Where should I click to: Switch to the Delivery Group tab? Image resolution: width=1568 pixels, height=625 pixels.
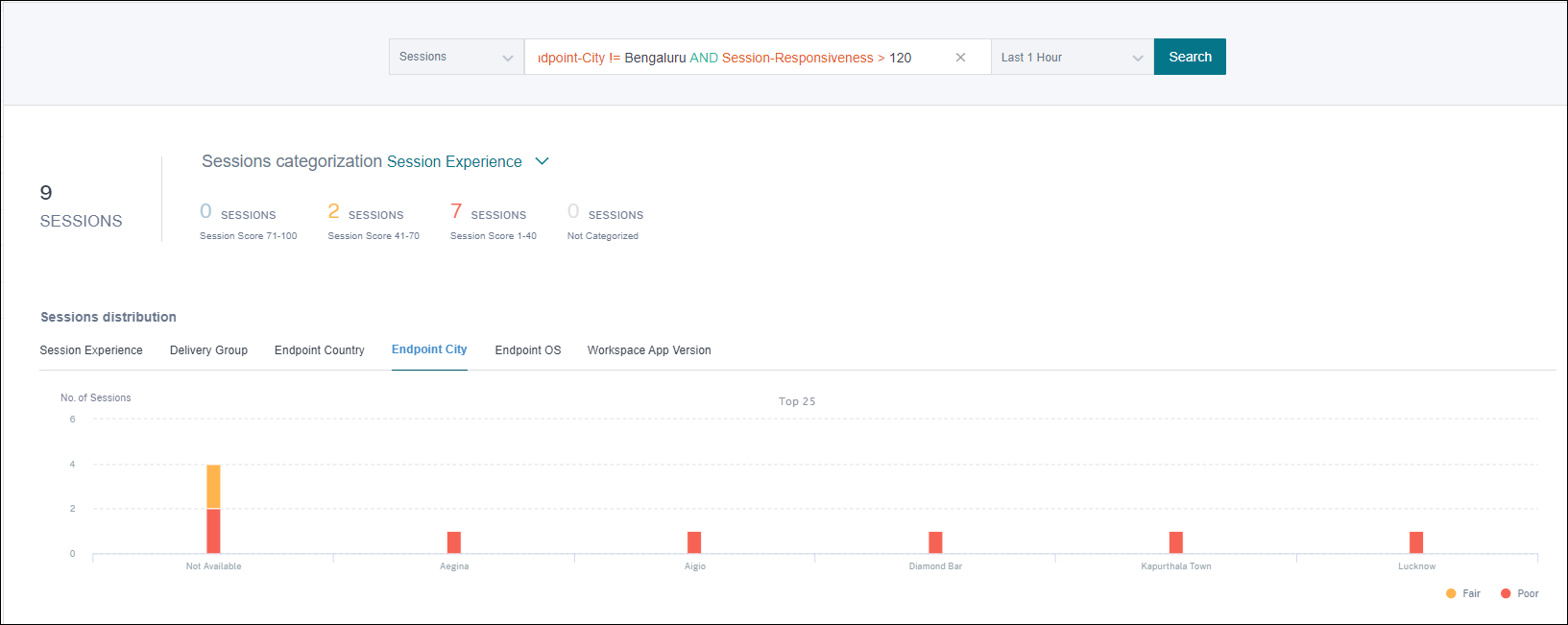click(x=208, y=350)
